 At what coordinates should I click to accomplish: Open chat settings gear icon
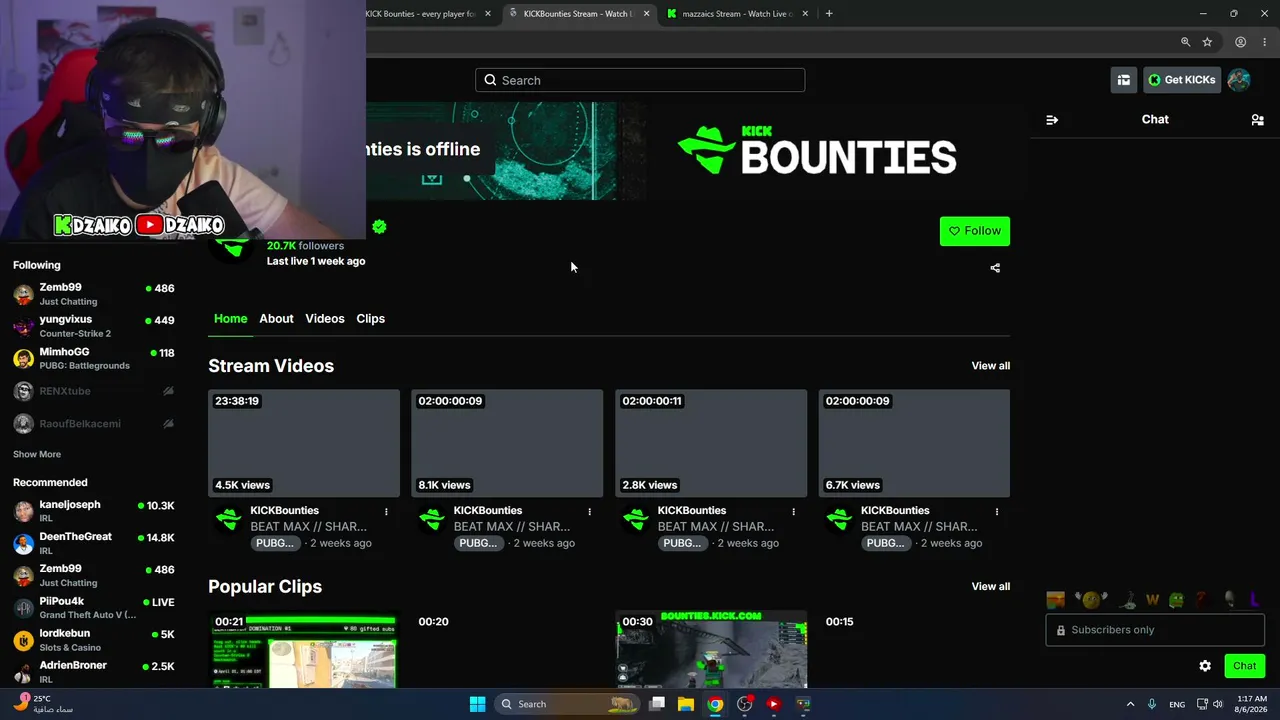click(x=1205, y=666)
